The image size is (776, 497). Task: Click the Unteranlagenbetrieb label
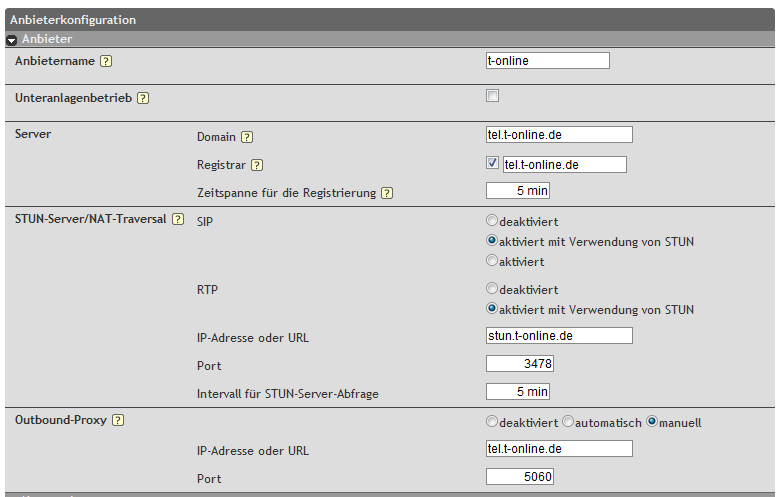73,98
